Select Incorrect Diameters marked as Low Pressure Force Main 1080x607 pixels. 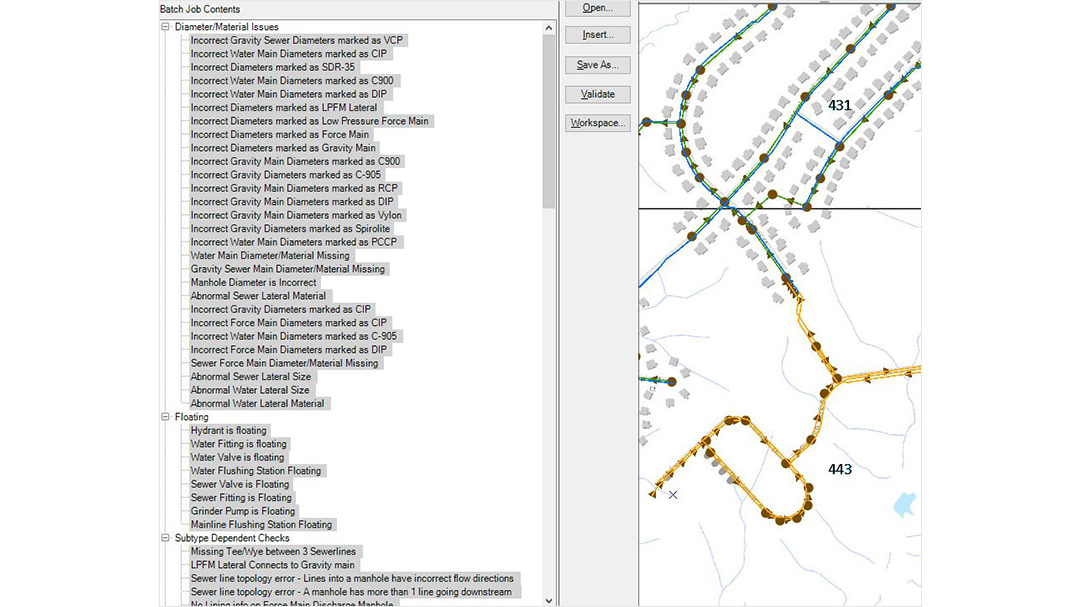309,121
